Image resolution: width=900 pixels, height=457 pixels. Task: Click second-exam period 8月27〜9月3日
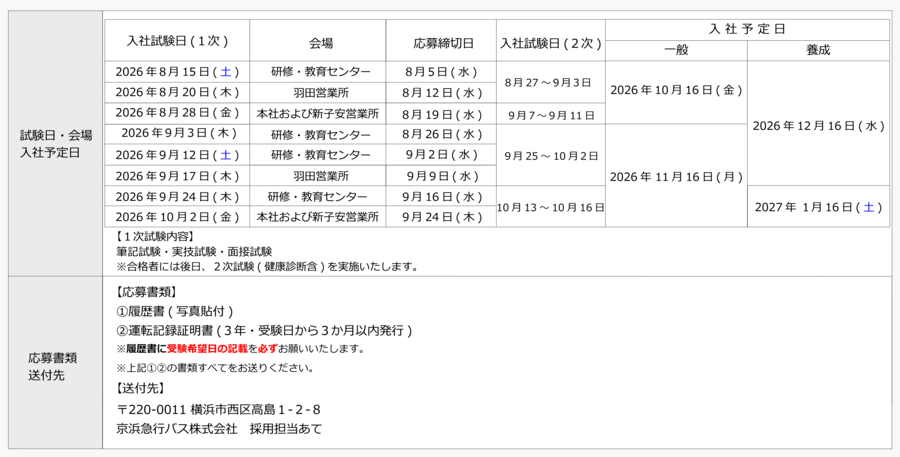[550, 82]
